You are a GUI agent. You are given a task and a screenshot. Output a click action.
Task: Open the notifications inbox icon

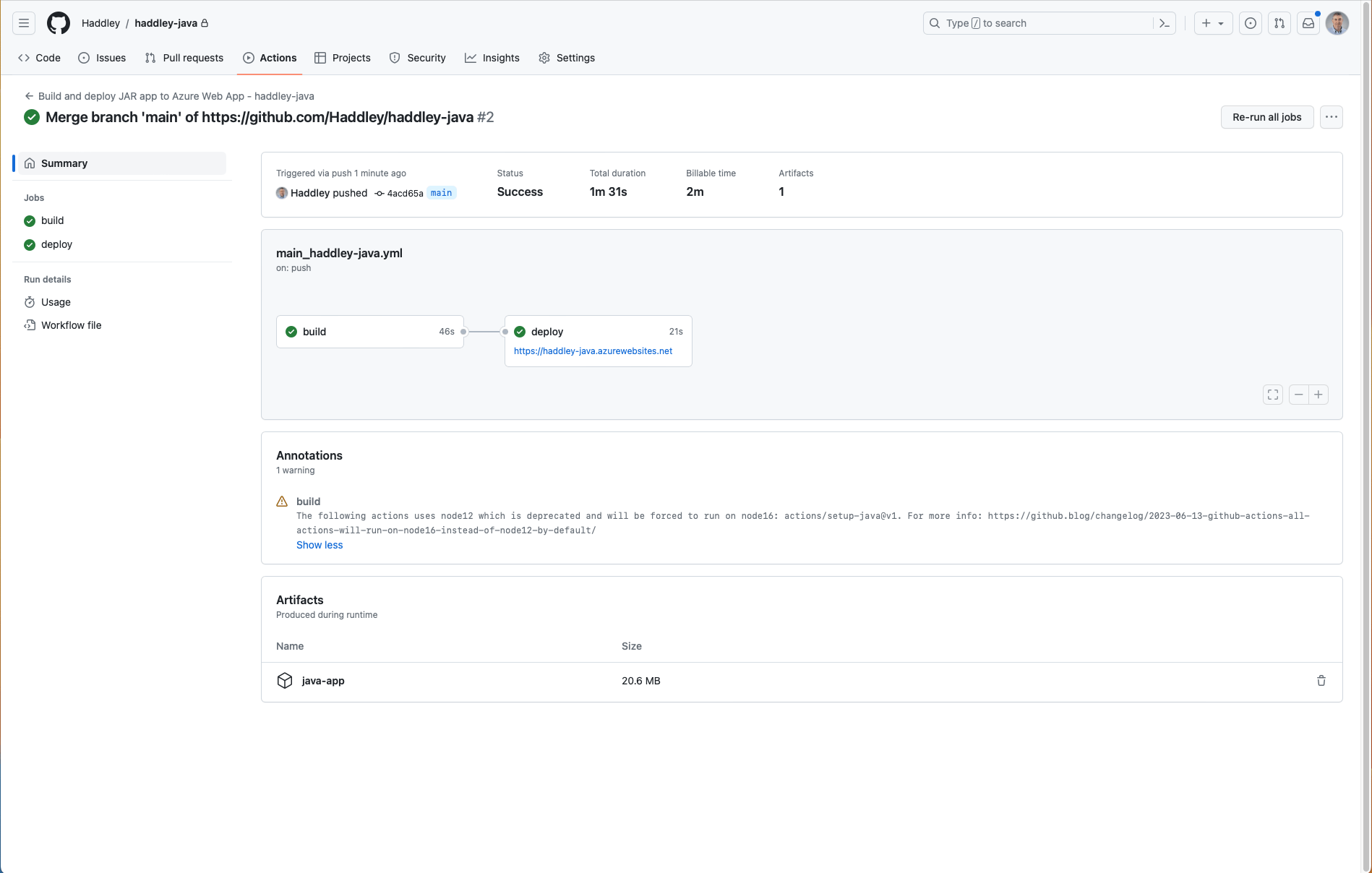point(1308,23)
